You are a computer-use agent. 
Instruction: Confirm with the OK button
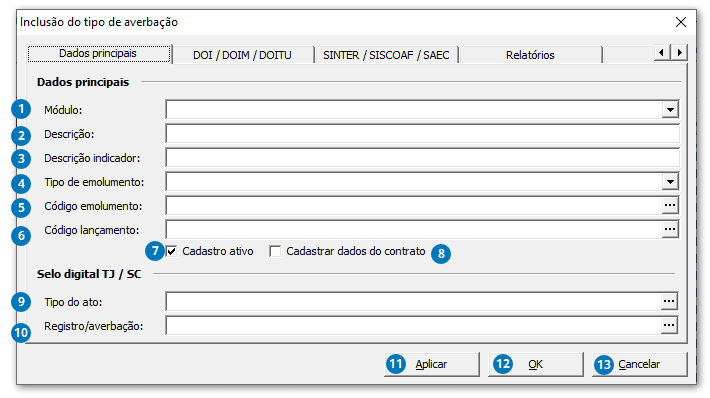(536, 364)
